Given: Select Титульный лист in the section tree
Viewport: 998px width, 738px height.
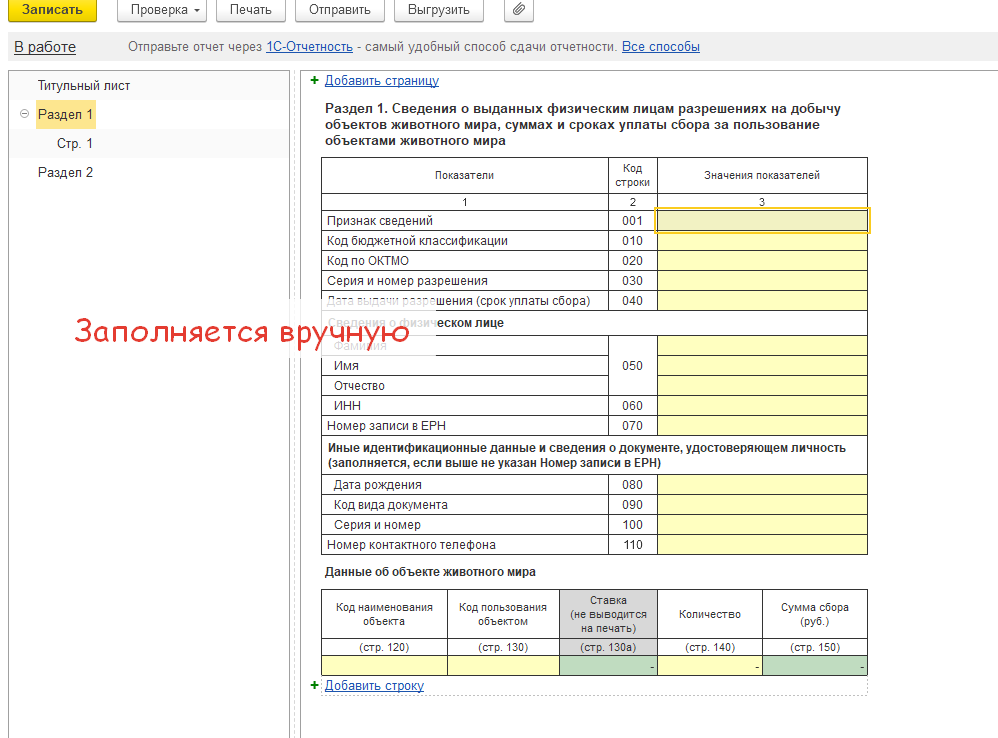Looking at the screenshot, I should click(x=84, y=86).
